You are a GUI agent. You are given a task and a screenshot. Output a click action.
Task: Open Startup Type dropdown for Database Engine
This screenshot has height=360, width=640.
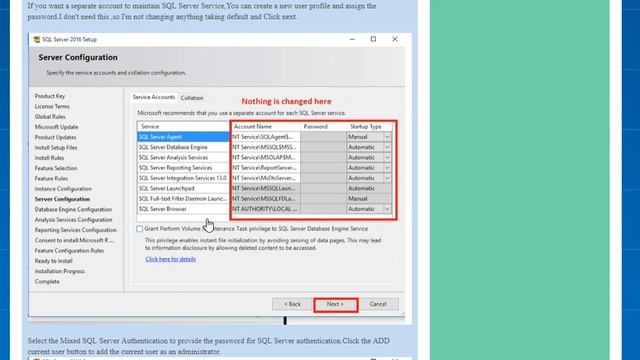pos(387,147)
